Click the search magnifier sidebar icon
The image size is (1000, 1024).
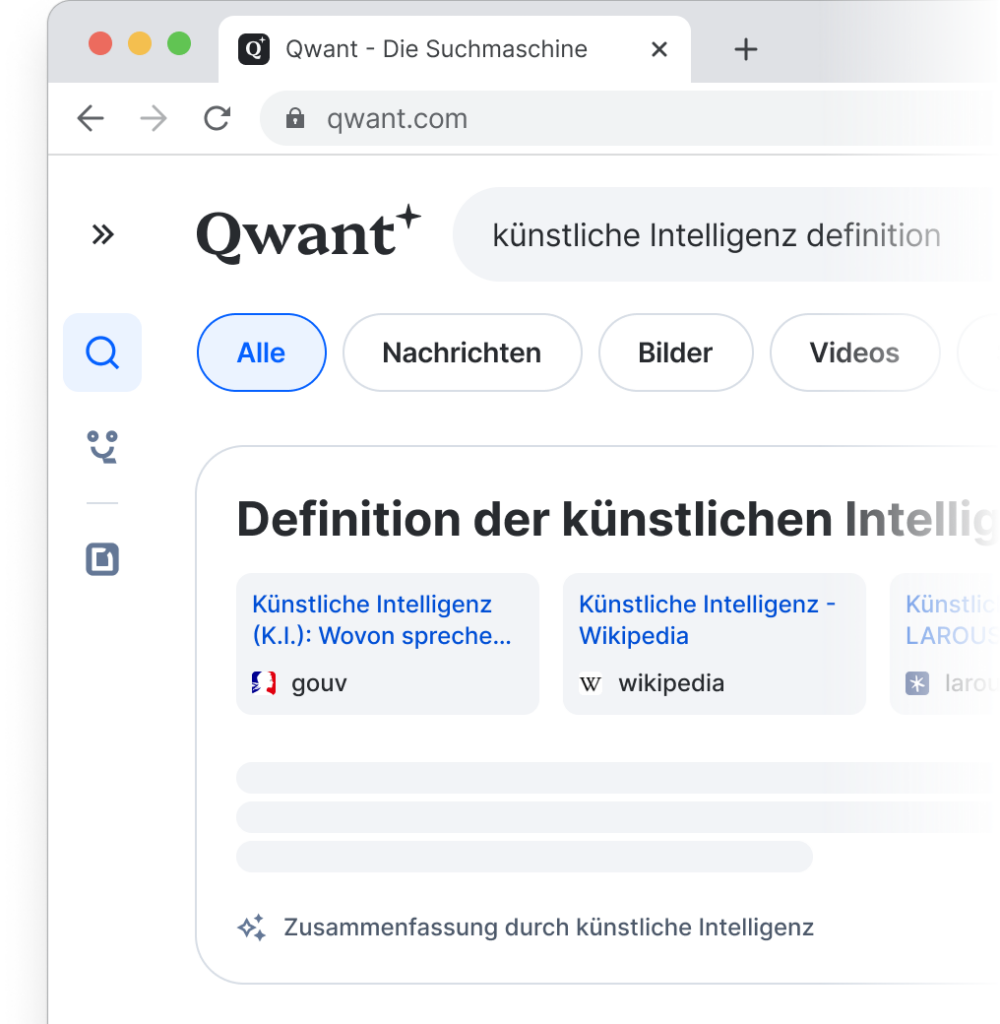coord(102,353)
